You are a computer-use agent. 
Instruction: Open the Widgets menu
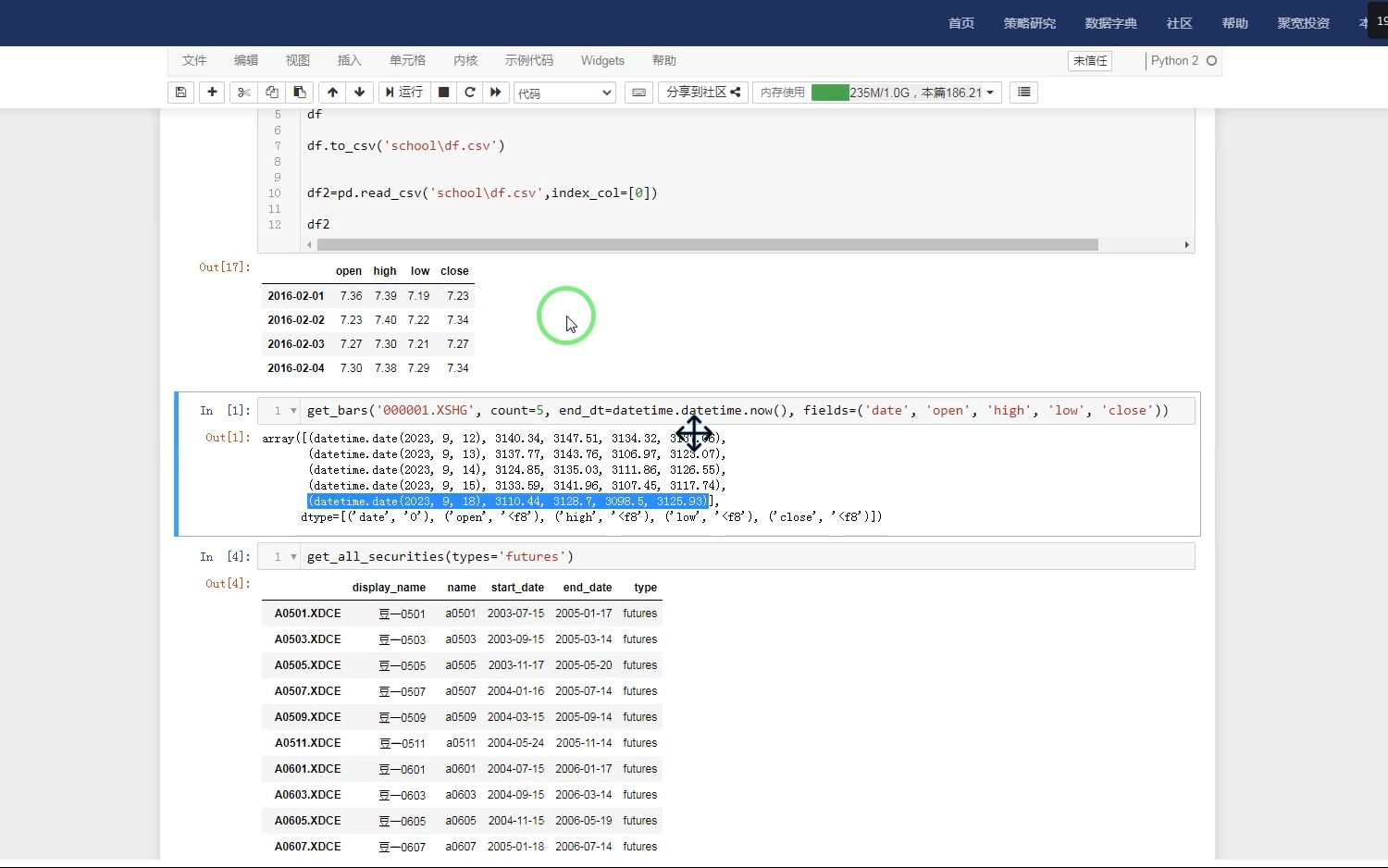tap(602, 61)
